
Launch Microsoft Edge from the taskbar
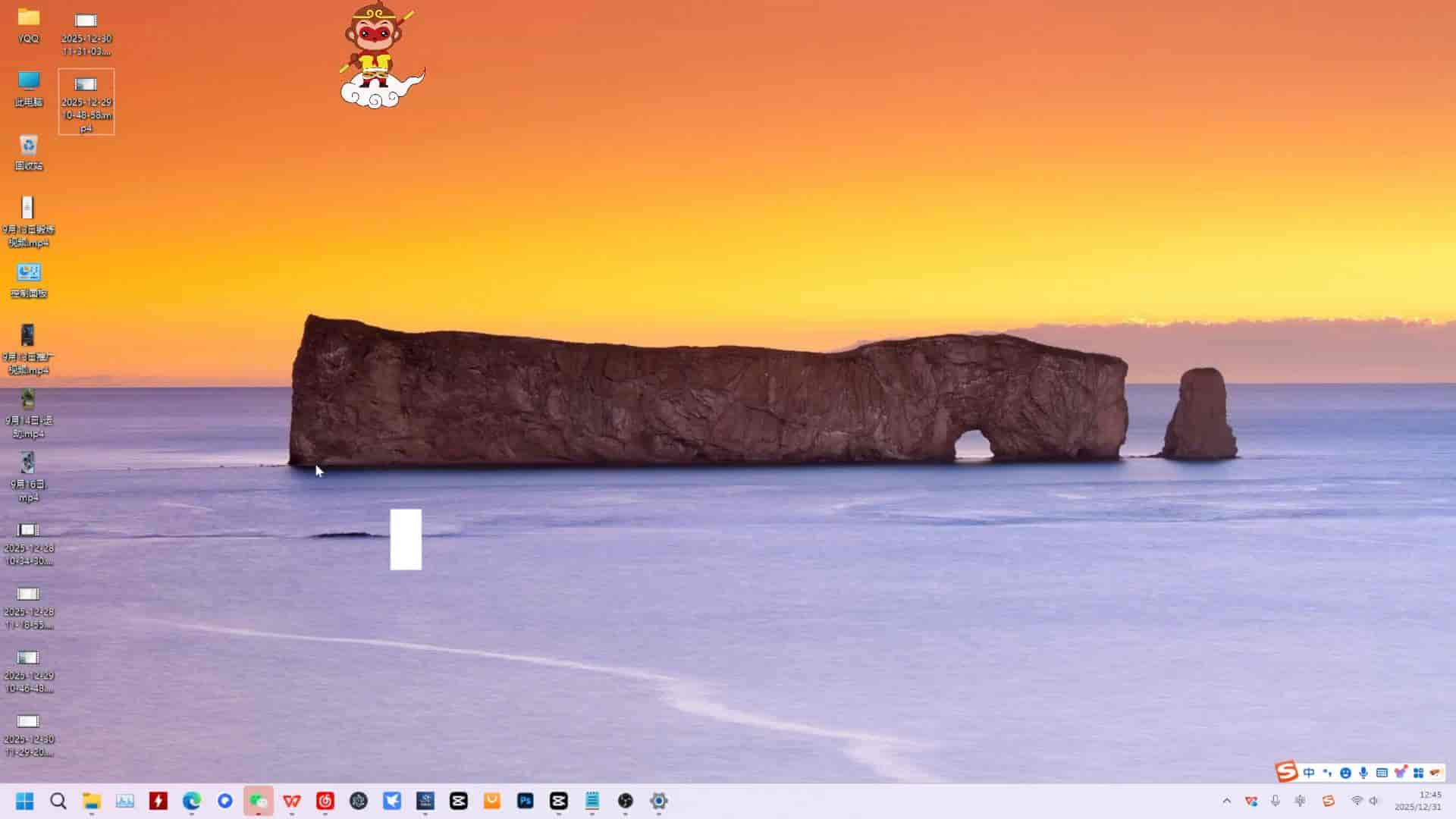pyautogui.click(x=192, y=801)
